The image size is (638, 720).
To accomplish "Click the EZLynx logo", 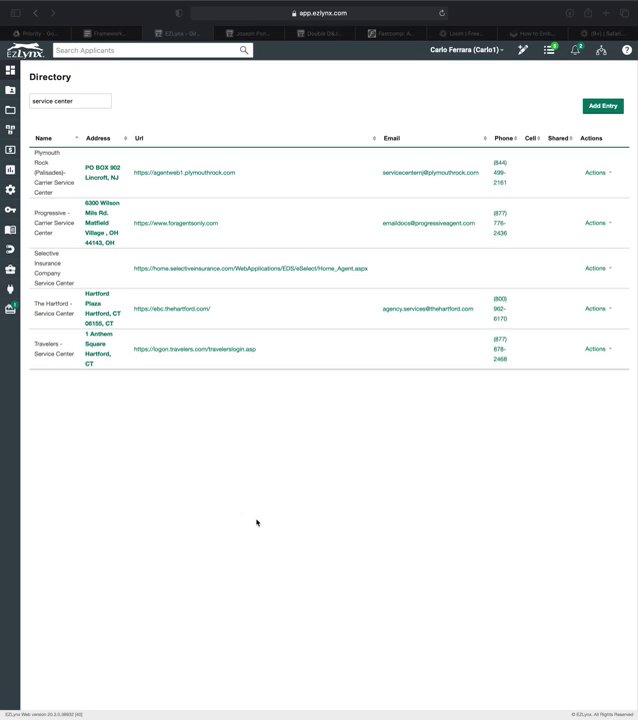I will tap(25, 51).
